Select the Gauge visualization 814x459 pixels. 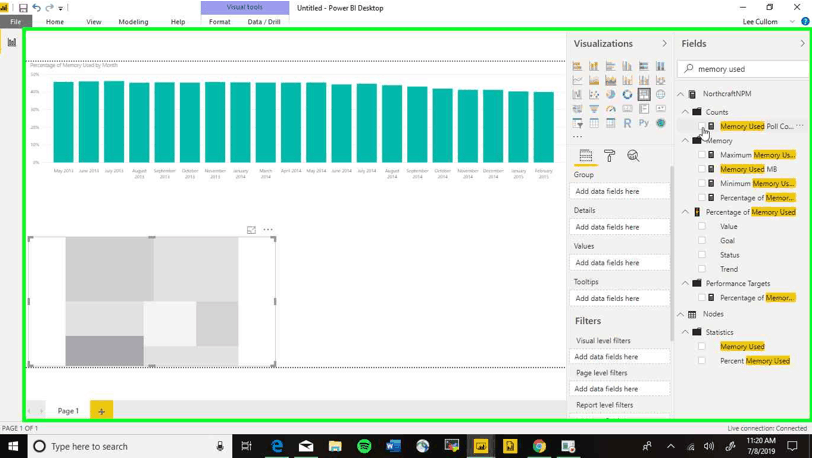coord(610,109)
